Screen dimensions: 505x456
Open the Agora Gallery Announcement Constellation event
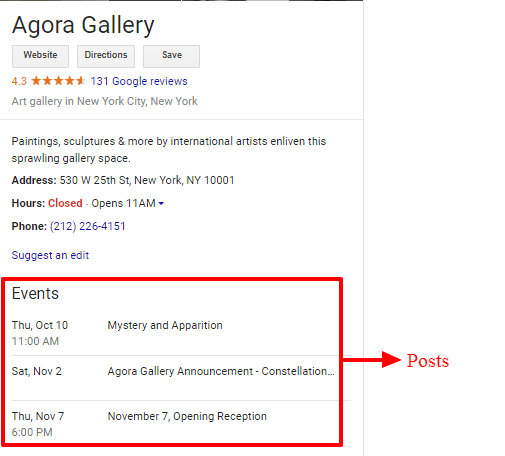pos(221,371)
